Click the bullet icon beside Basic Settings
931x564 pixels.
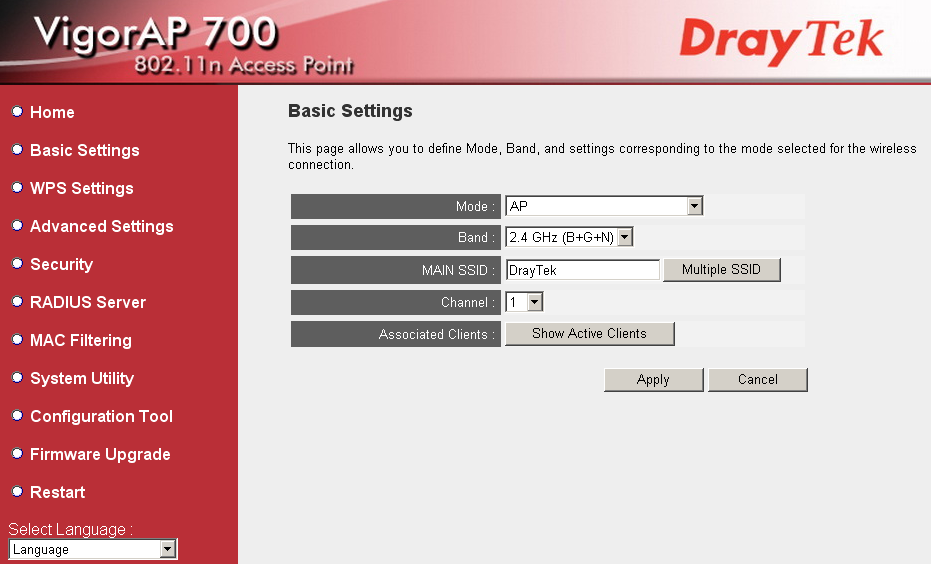(x=17, y=149)
